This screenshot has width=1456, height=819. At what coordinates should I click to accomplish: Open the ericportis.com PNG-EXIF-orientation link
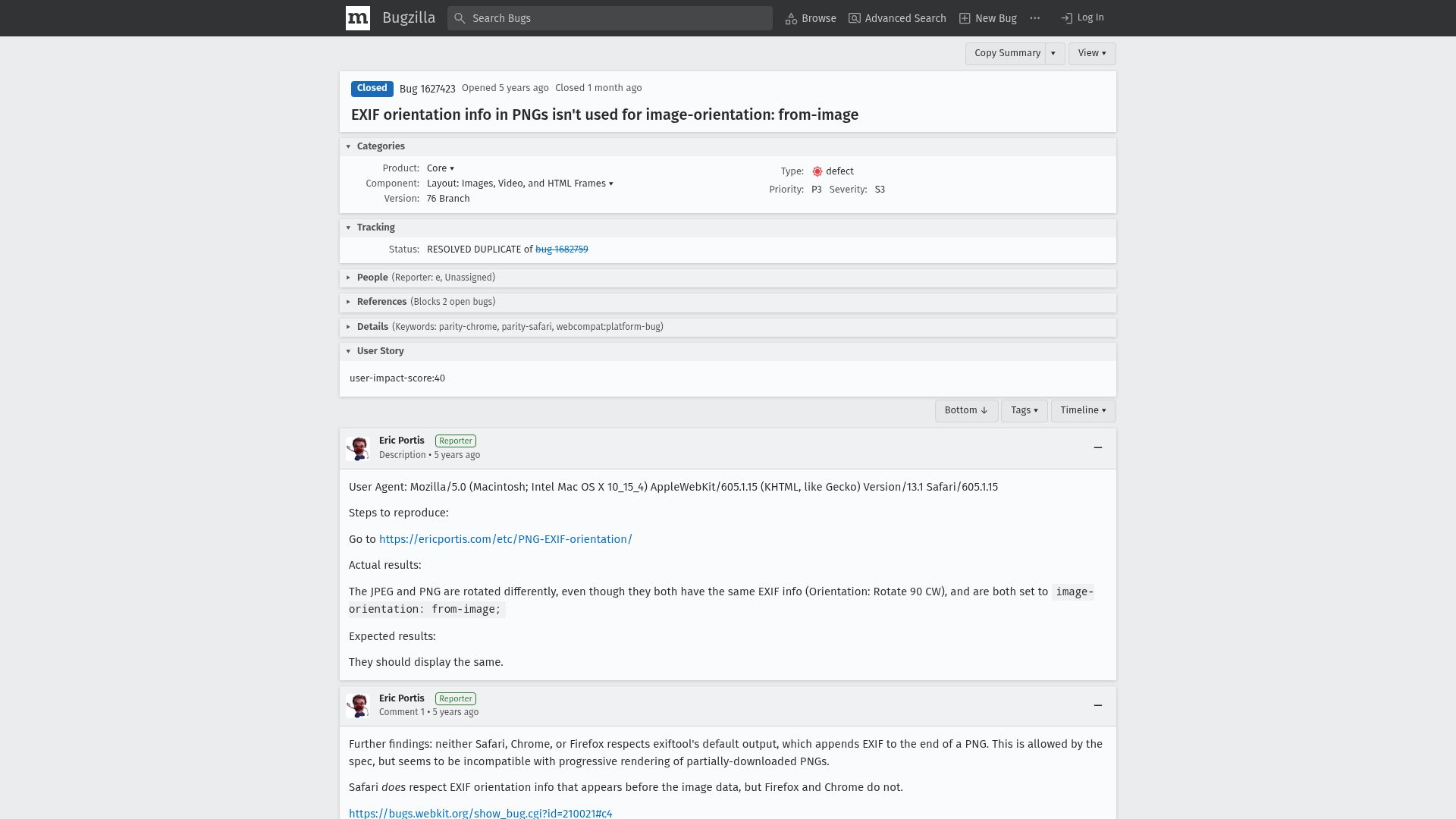click(505, 539)
